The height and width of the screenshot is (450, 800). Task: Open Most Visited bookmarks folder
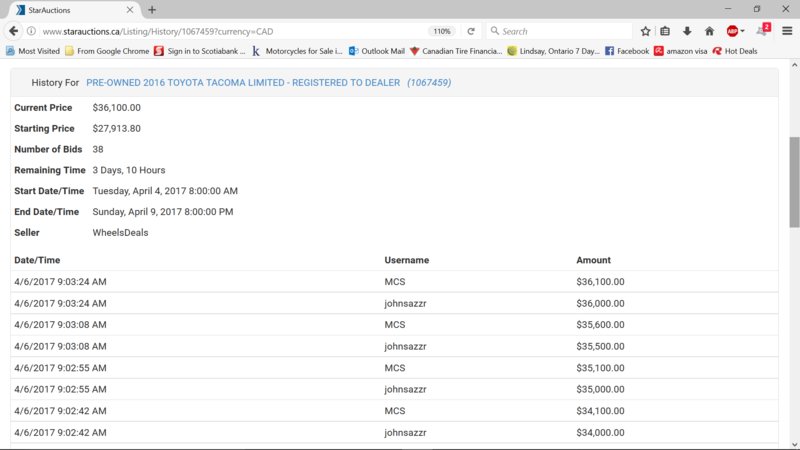tap(33, 51)
